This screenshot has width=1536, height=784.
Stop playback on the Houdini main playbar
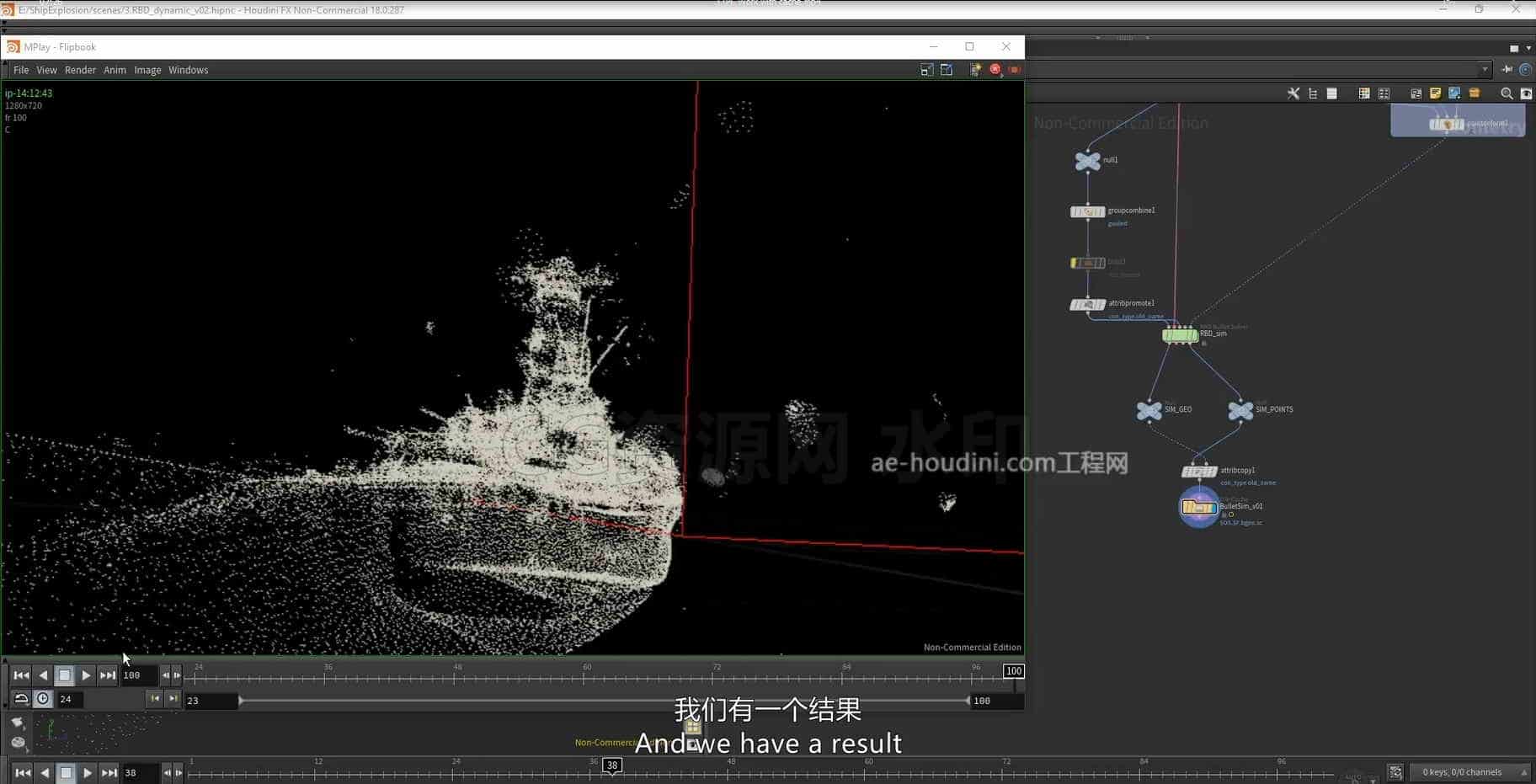(66, 773)
